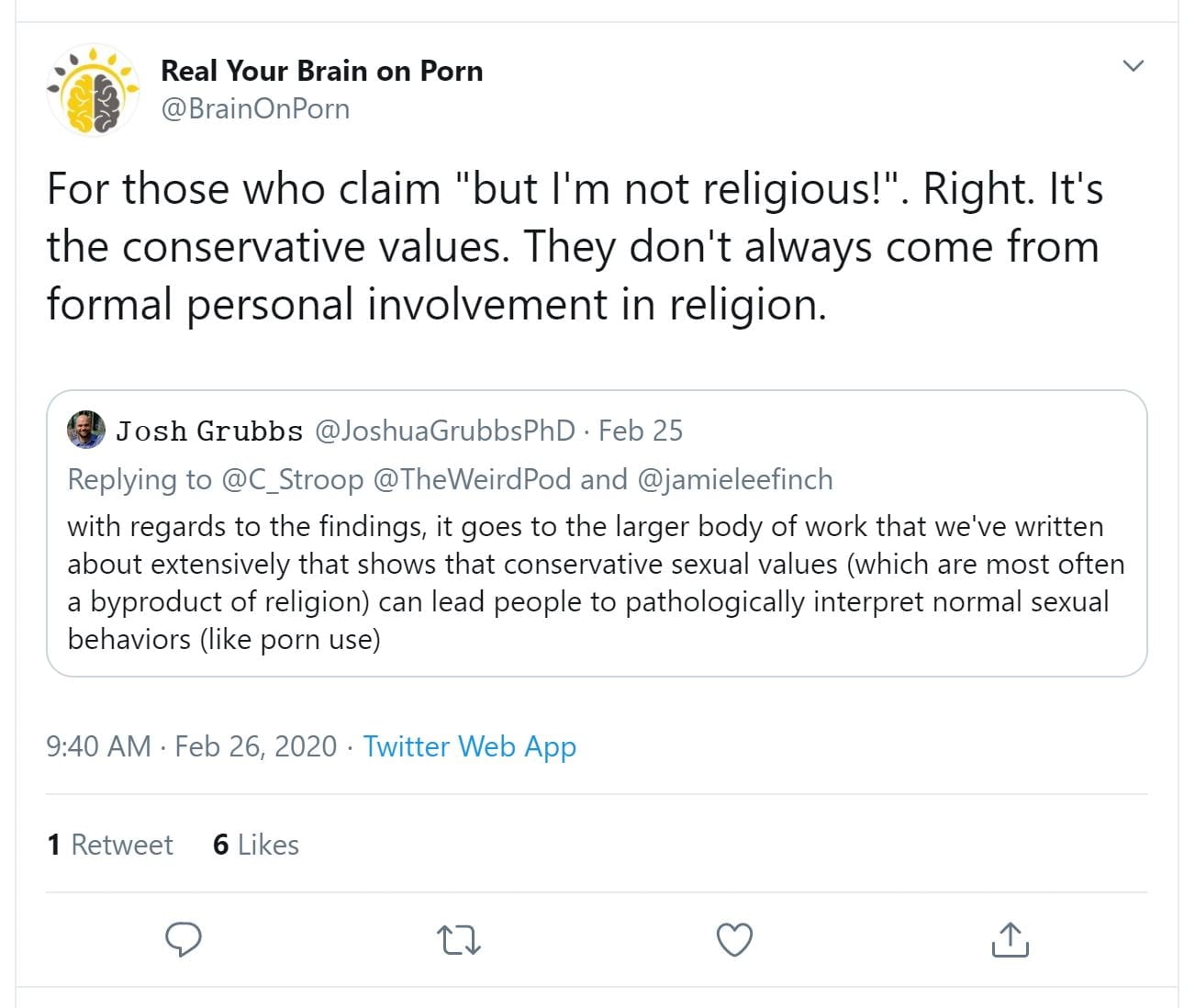Retweet using the arrows icon
The image size is (1195, 1008).
459,940
